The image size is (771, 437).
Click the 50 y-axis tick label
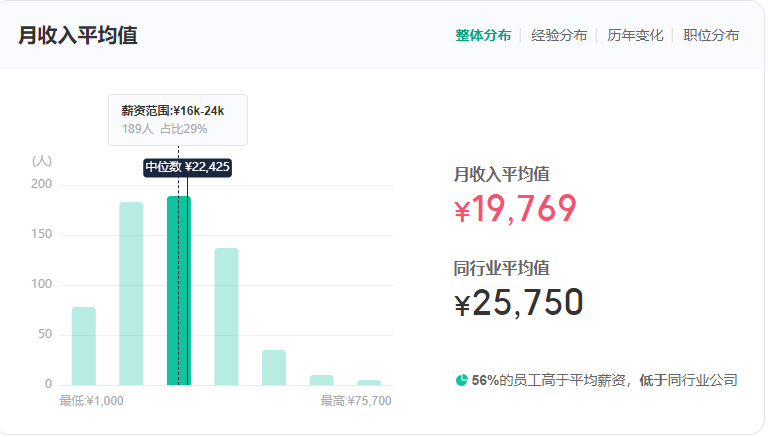[45, 336]
